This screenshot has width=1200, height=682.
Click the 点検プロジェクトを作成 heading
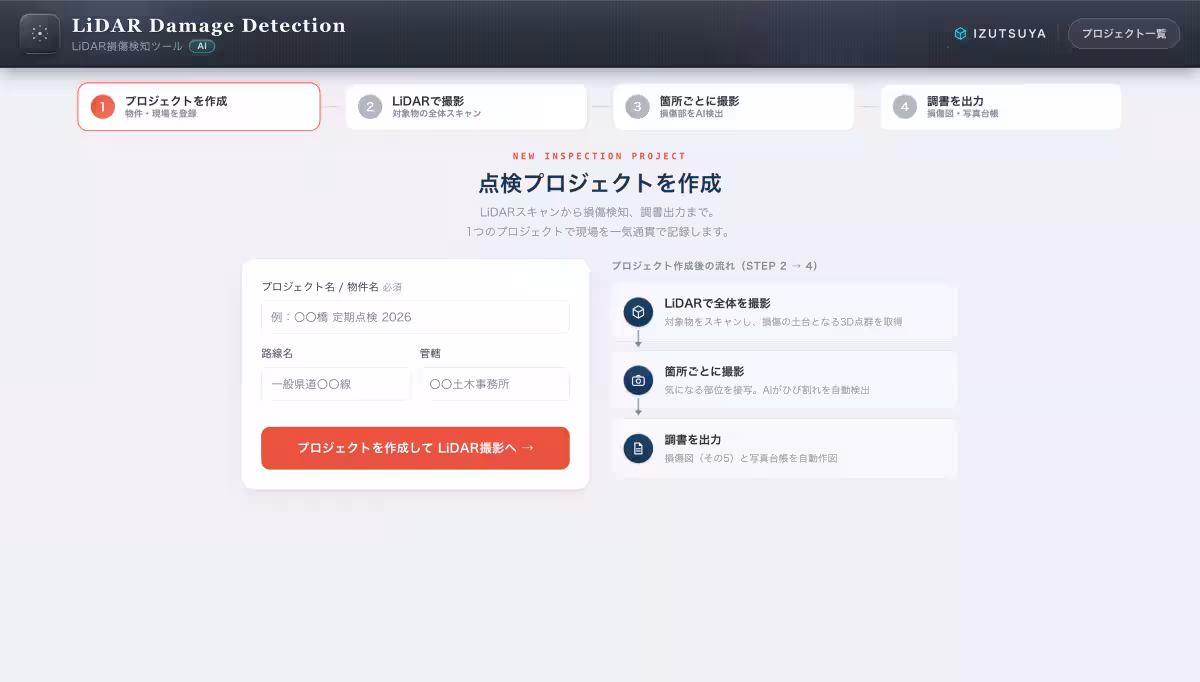tap(600, 184)
